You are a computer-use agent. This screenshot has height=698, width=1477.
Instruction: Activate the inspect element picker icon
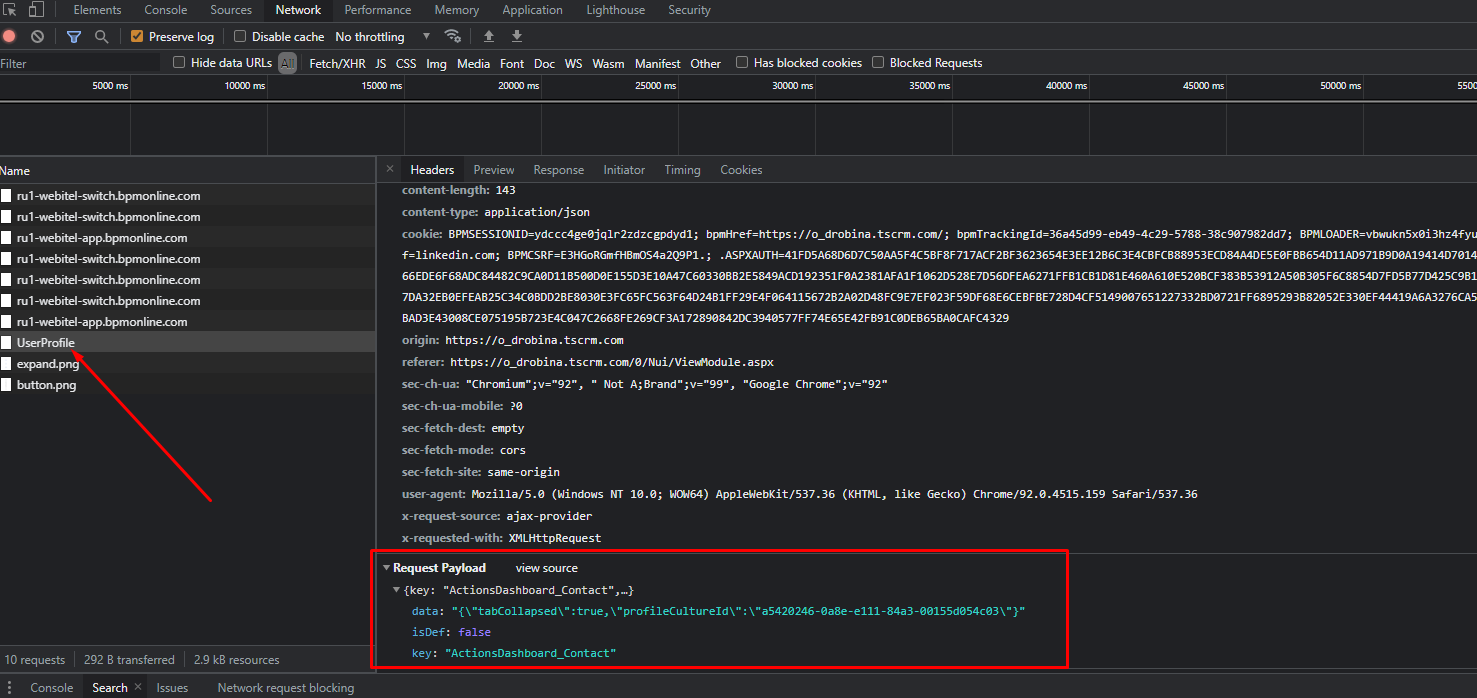coord(10,10)
